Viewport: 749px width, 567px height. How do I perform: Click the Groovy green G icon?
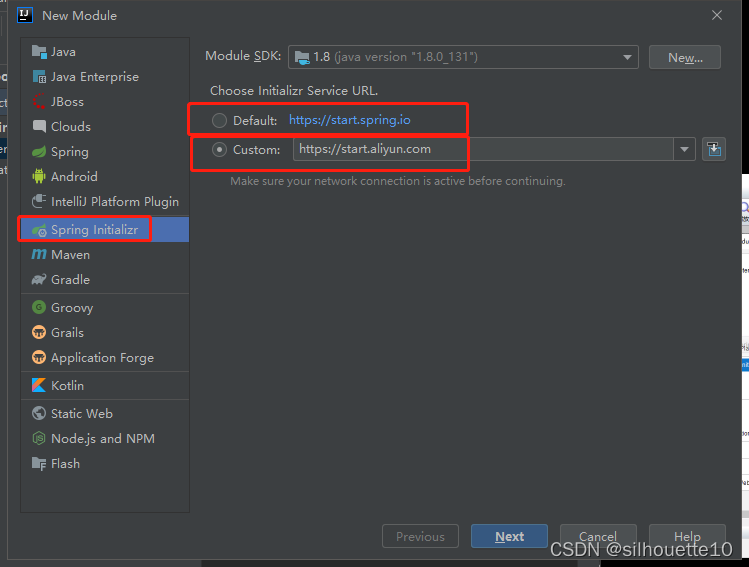tap(39, 307)
